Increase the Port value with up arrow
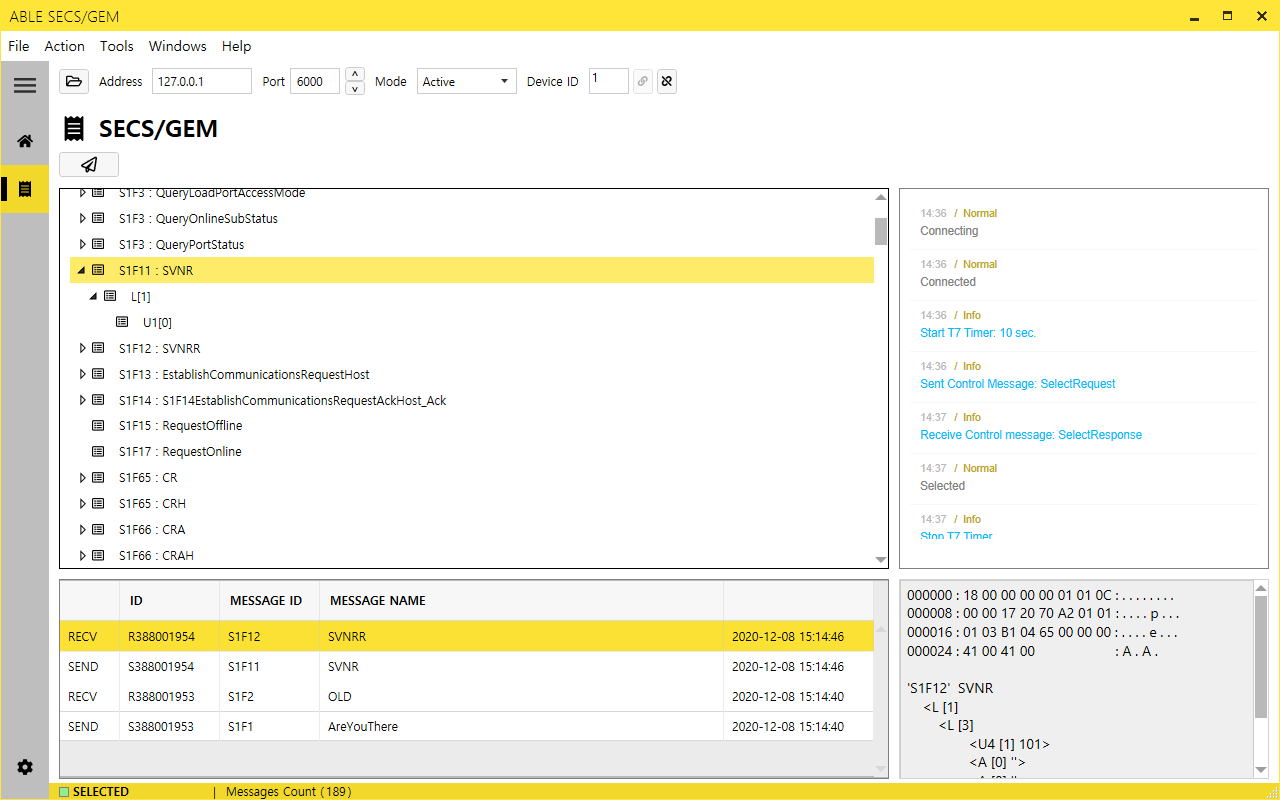Viewport: 1280px width, 800px height. [x=355, y=75]
